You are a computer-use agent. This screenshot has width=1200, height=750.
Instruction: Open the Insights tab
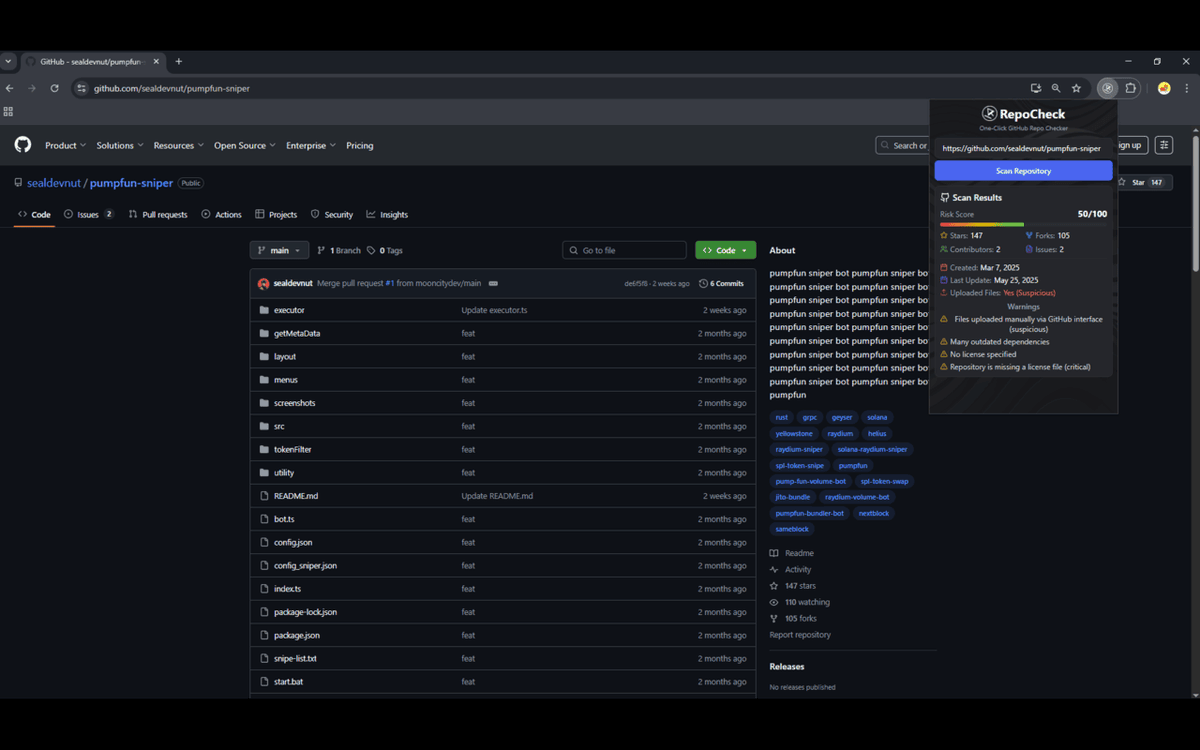(x=387, y=214)
